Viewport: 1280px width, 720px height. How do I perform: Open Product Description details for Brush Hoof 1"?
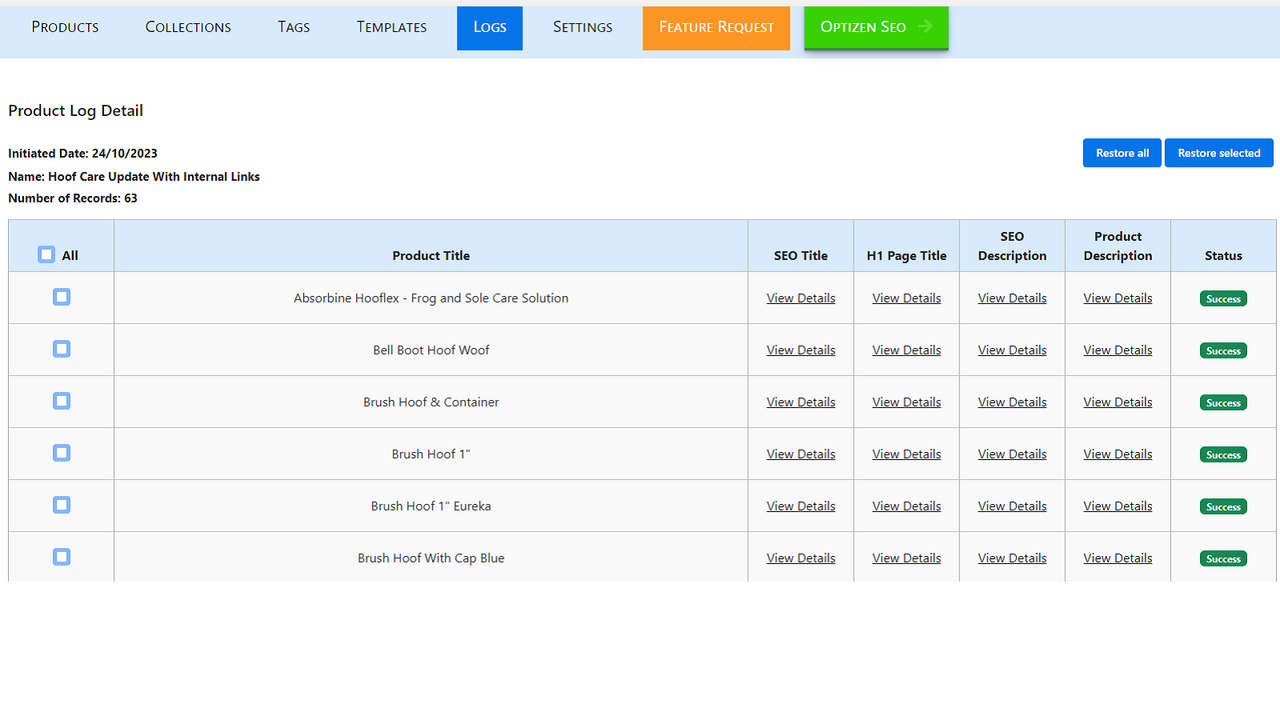click(x=1117, y=453)
